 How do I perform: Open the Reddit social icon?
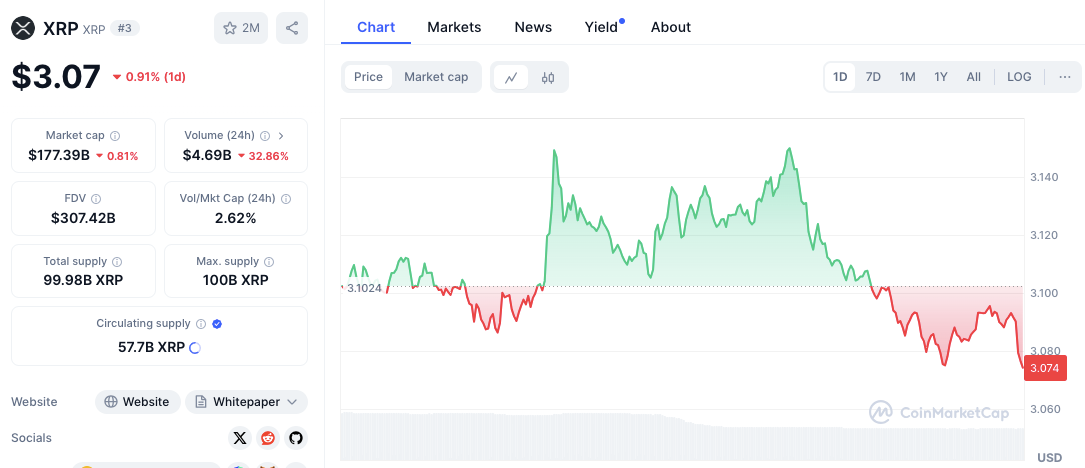click(x=267, y=438)
